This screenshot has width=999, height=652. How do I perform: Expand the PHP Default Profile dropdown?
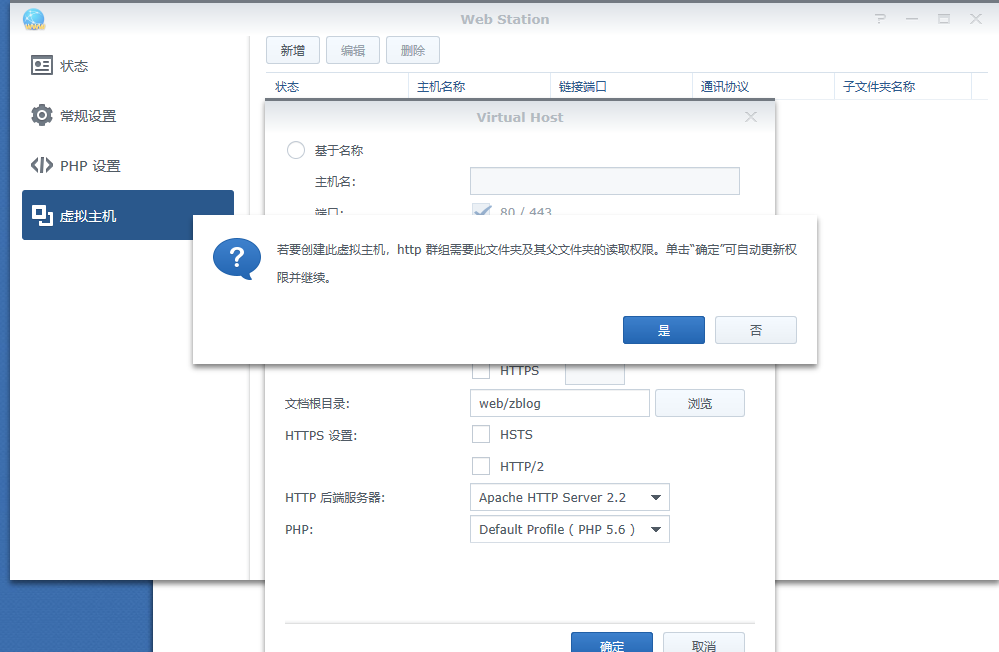pos(569,529)
